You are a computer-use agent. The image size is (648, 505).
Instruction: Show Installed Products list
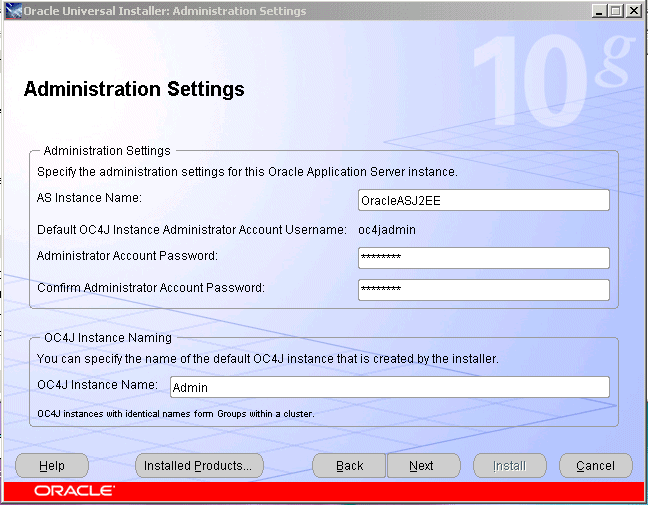199,466
